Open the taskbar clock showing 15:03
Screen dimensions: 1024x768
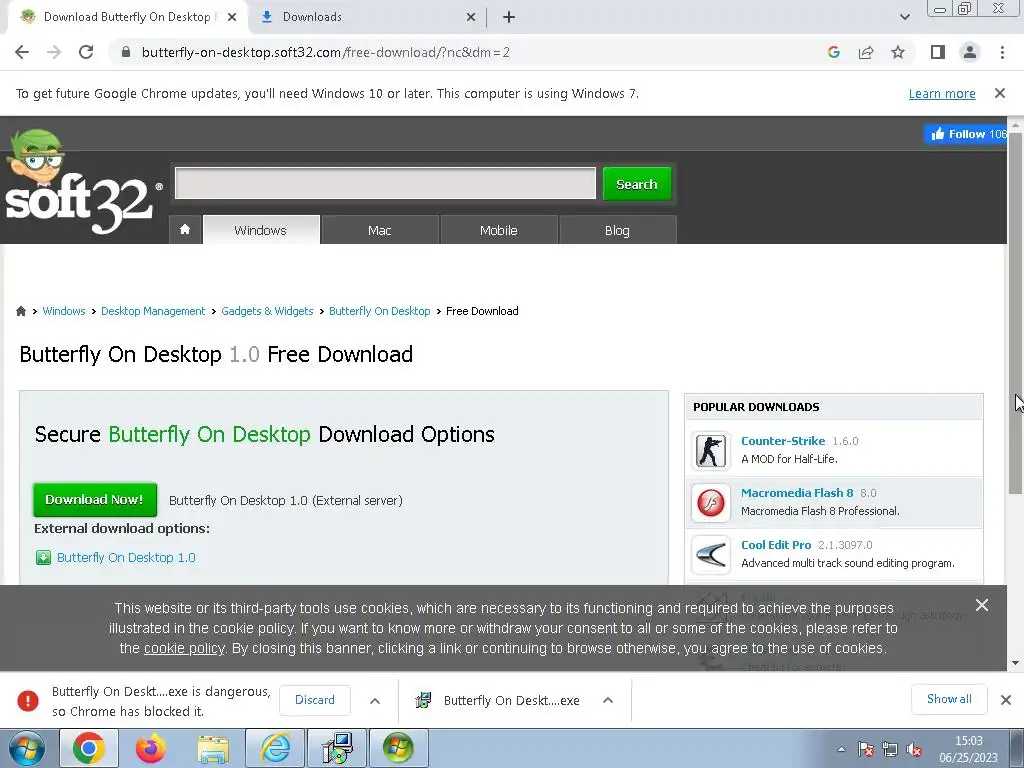[968, 749]
